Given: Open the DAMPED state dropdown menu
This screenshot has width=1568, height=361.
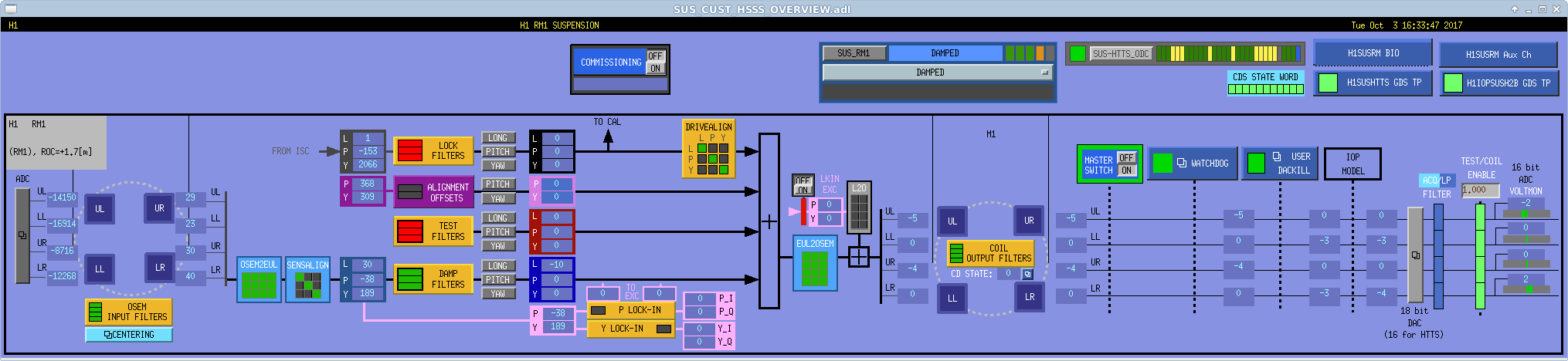Looking at the screenshot, I should coord(938,73).
